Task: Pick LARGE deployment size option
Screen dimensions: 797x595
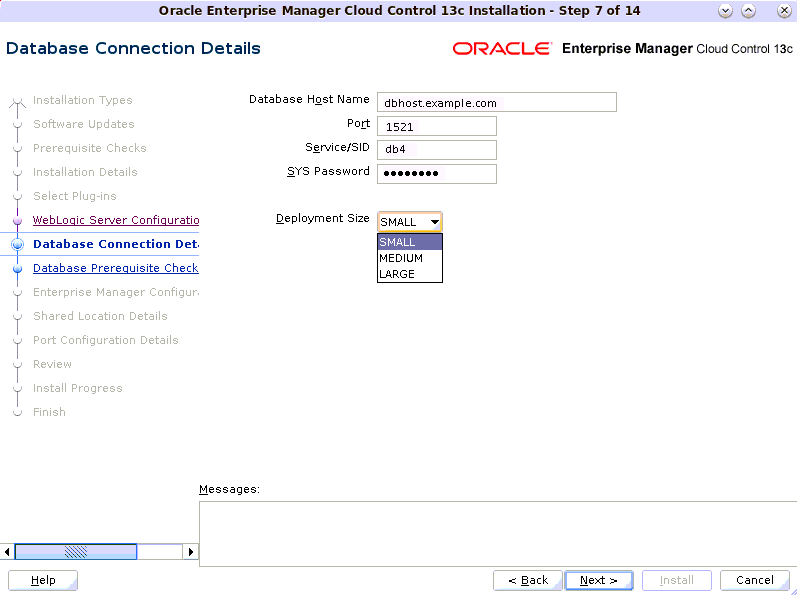Action: [x=410, y=274]
